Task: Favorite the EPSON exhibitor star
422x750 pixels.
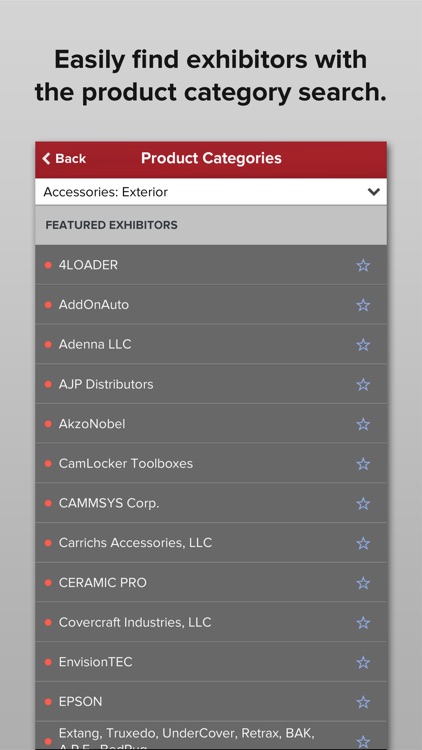Action: [x=363, y=702]
